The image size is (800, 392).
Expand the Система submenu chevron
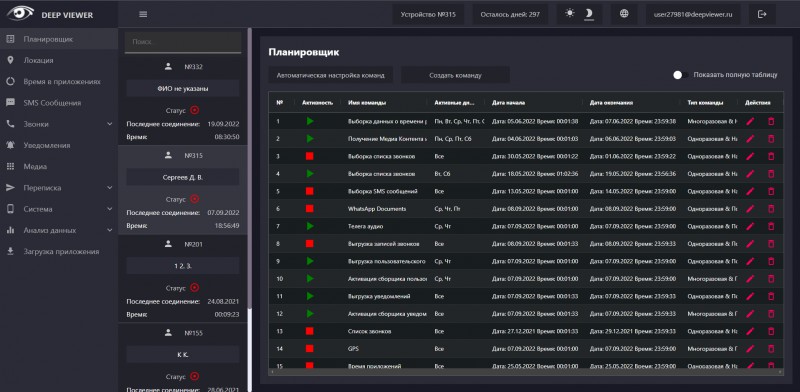(x=110, y=209)
